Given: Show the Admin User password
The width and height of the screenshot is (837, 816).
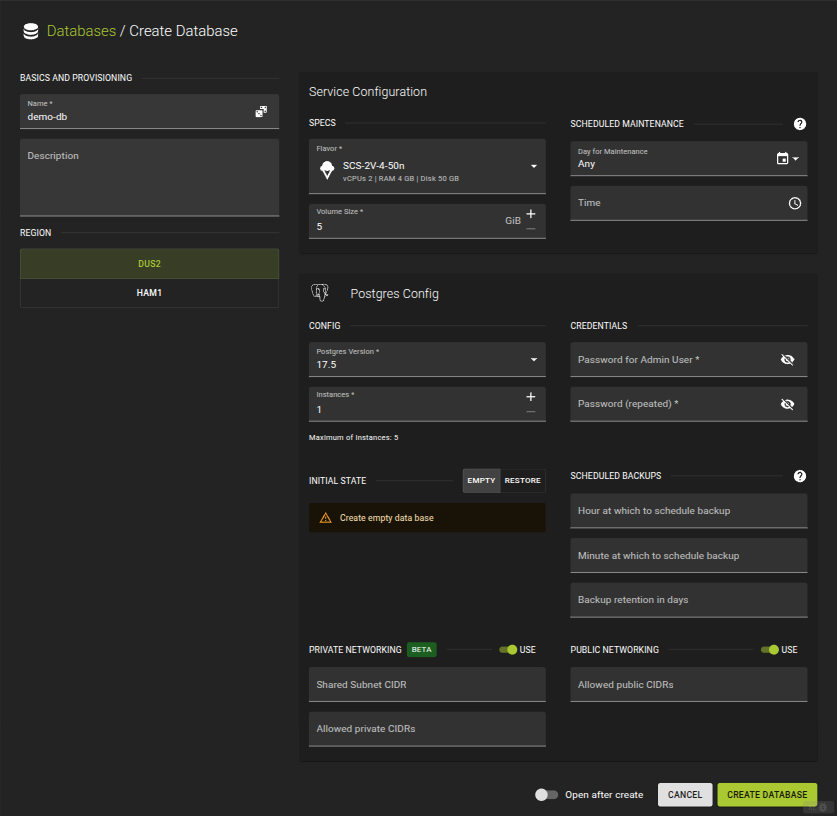Looking at the screenshot, I should point(787,360).
